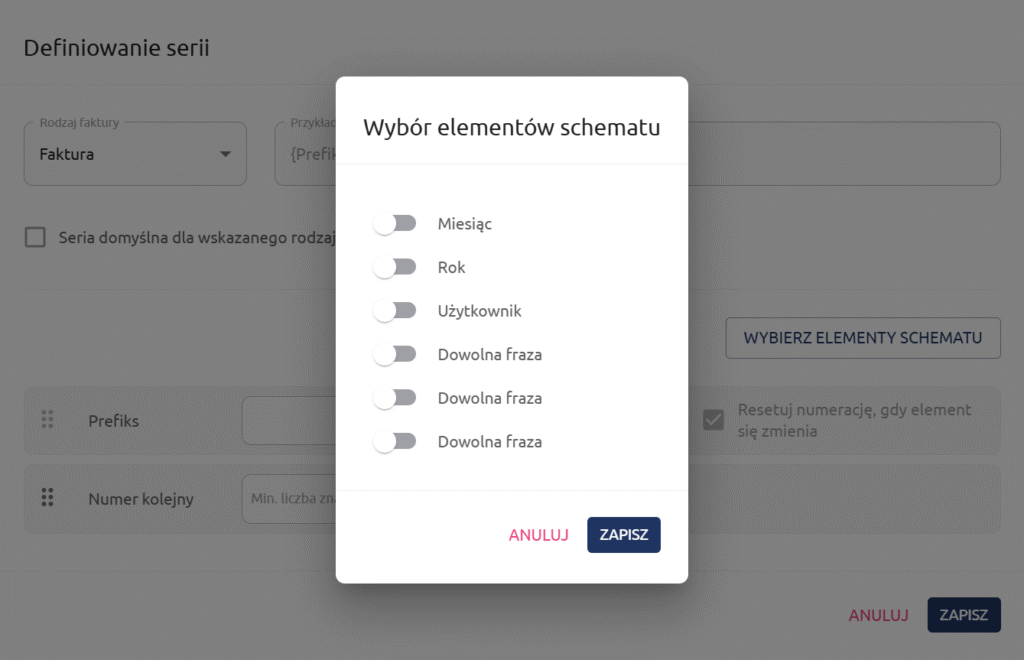Toggle the Użytkownik switch on
This screenshot has width=1024, height=660.
click(x=394, y=311)
